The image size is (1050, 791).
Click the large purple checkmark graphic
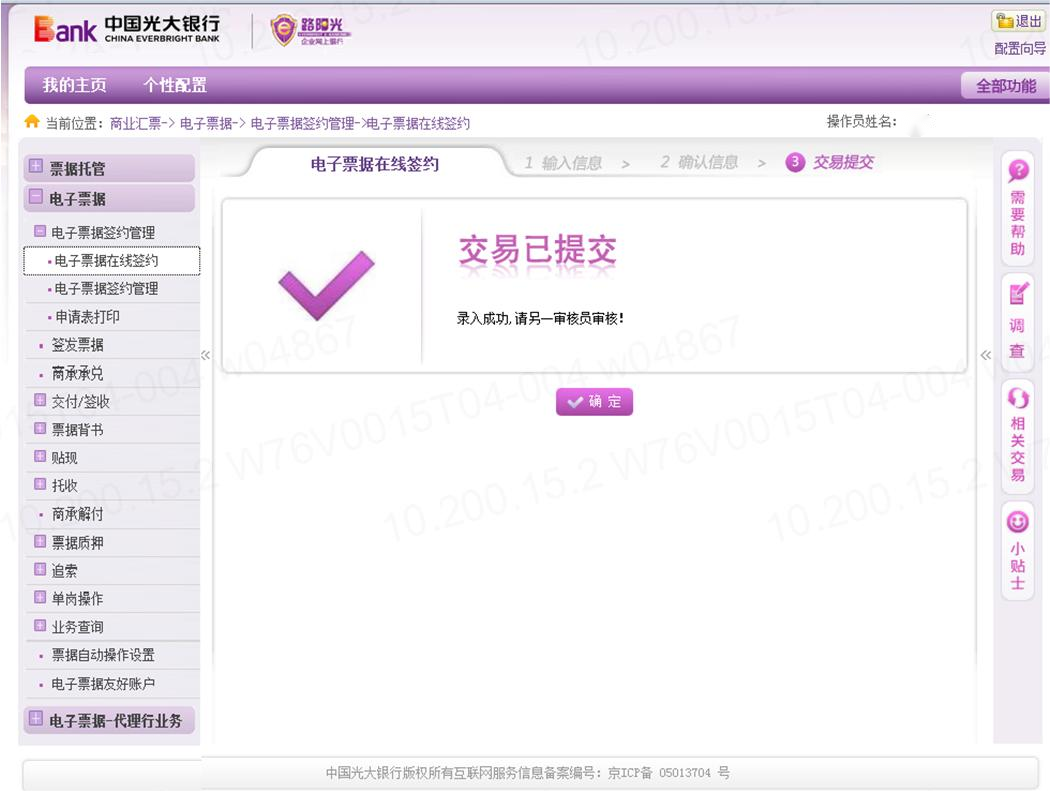(x=326, y=285)
